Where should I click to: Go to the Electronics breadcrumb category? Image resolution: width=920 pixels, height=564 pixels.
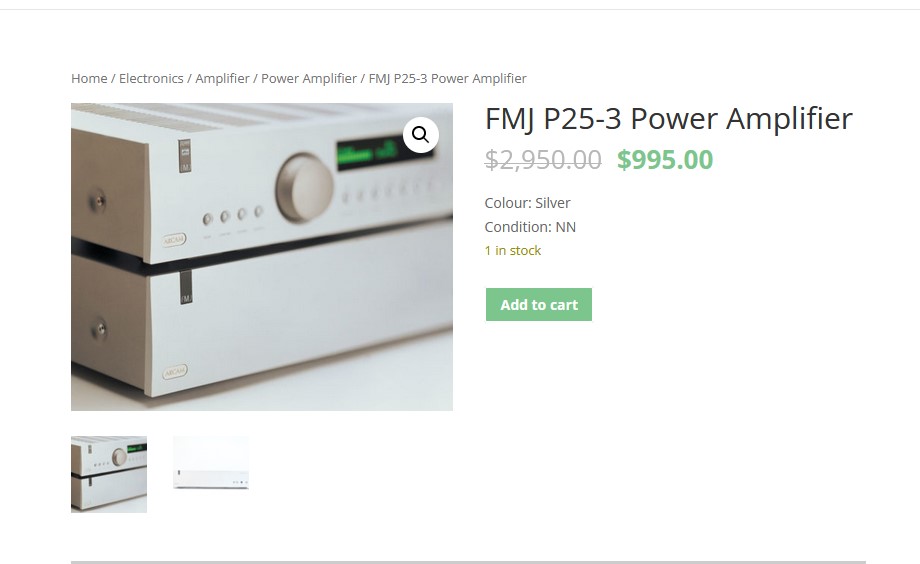[151, 79]
